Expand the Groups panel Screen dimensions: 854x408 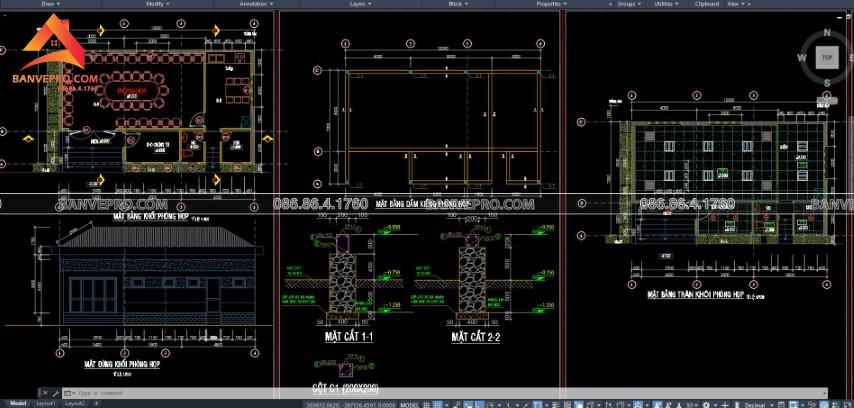point(628,3)
